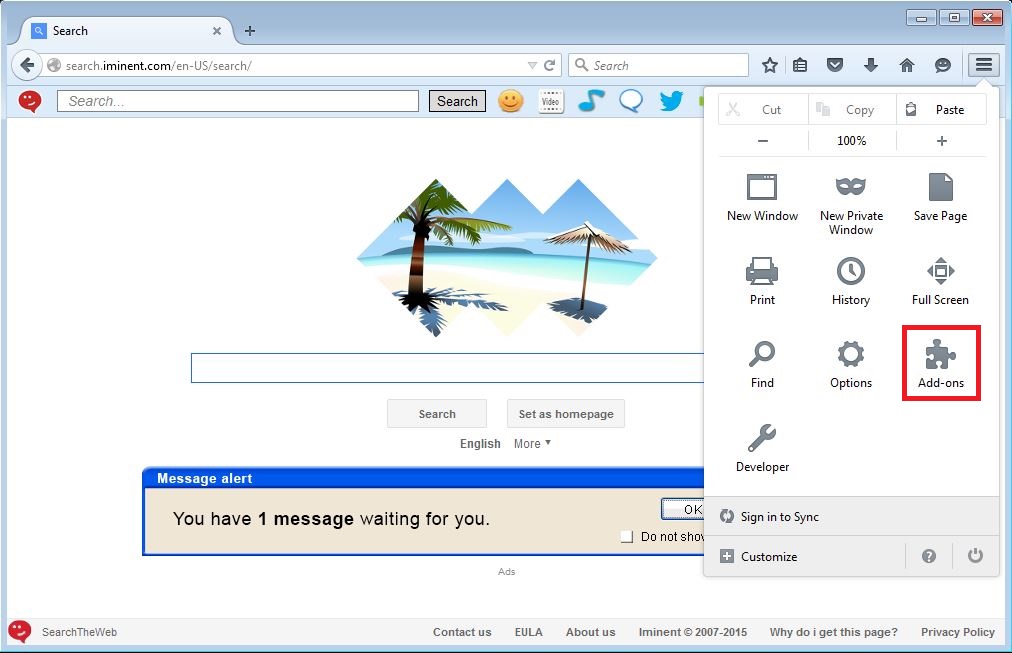Close the hamburger menu button
This screenshot has width=1012, height=653.
pyautogui.click(x=984, y=65)
